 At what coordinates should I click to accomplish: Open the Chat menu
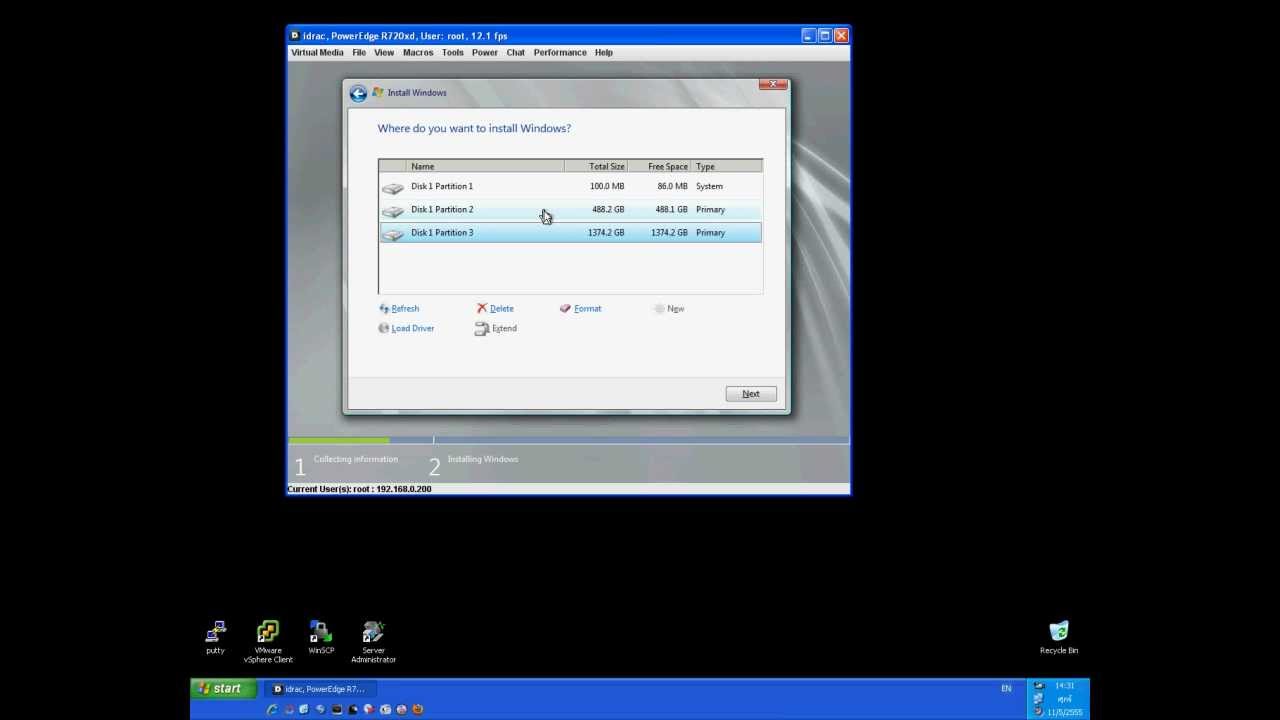(515, 52)
